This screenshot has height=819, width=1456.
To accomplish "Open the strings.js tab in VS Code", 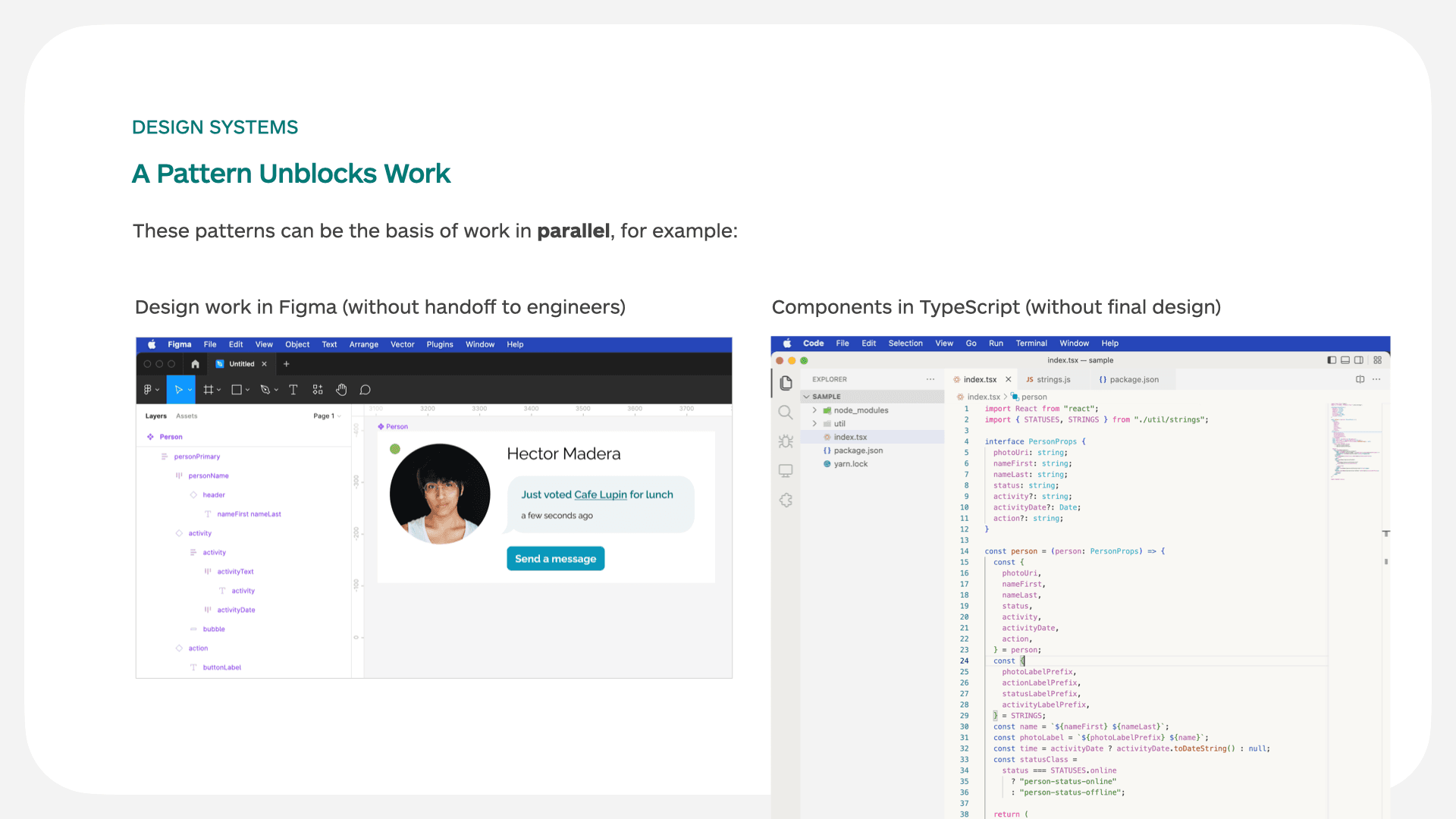I will (1054, 379).
